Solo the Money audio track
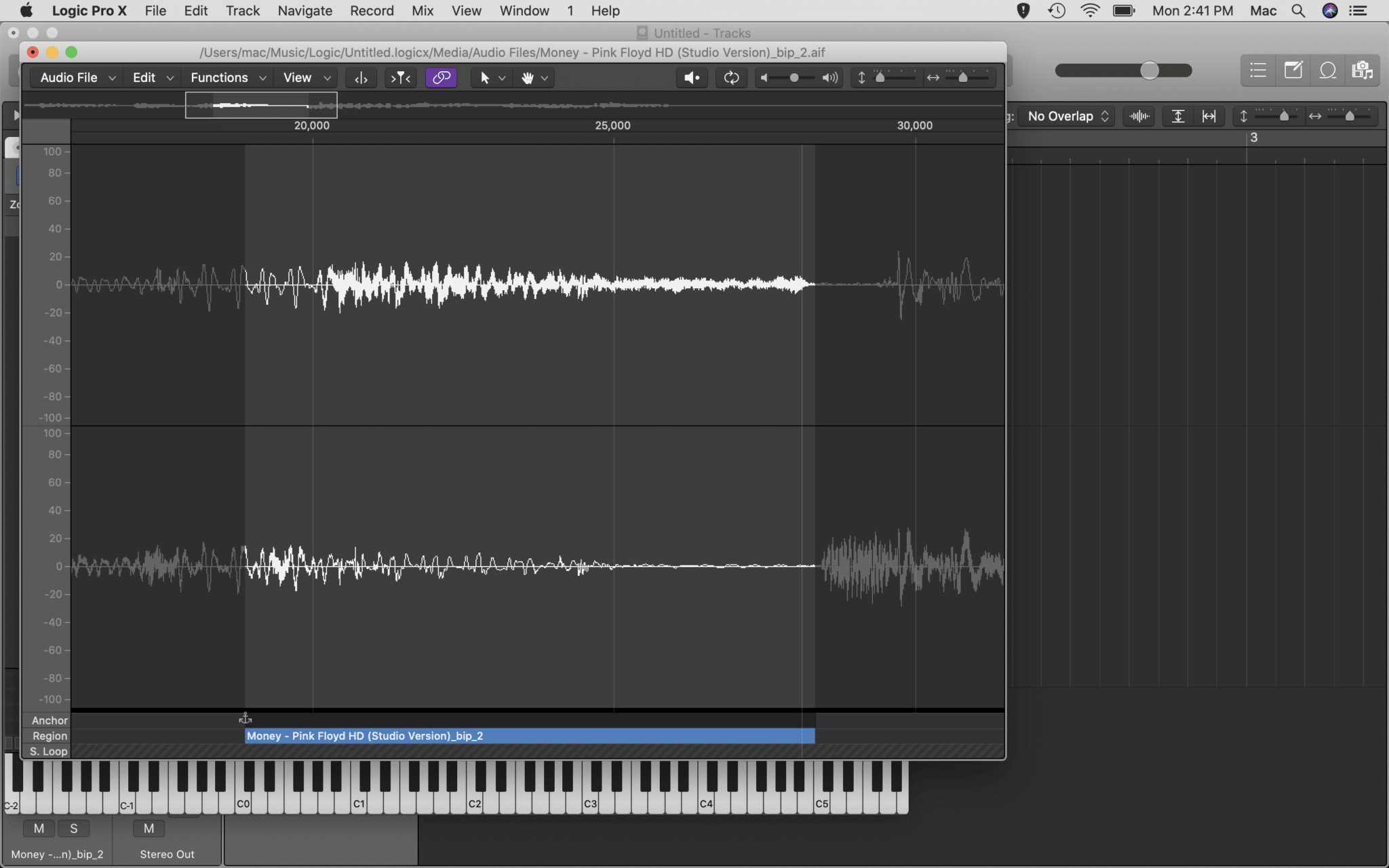The width and height of the screenshot is (1389, 868). [74, 828]
